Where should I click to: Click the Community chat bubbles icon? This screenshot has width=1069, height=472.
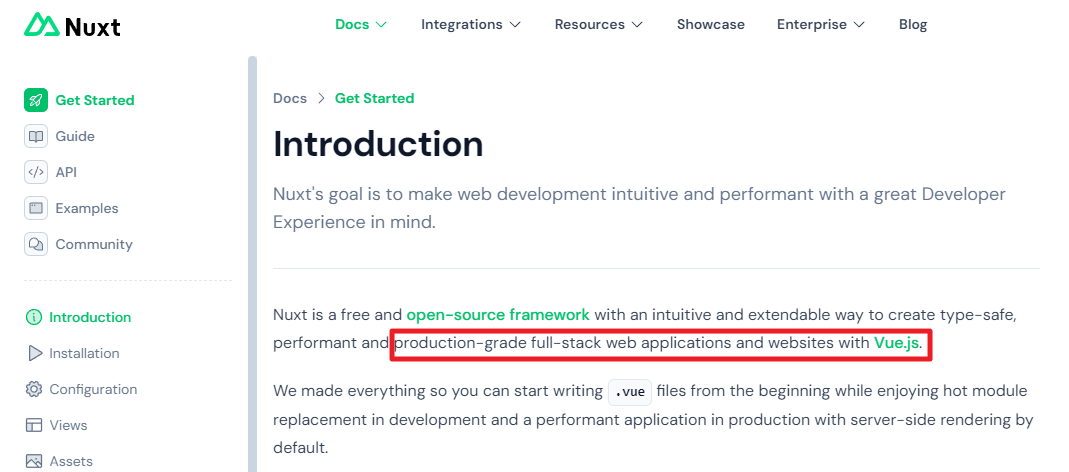pyautogui.click(x=35, y=244)
